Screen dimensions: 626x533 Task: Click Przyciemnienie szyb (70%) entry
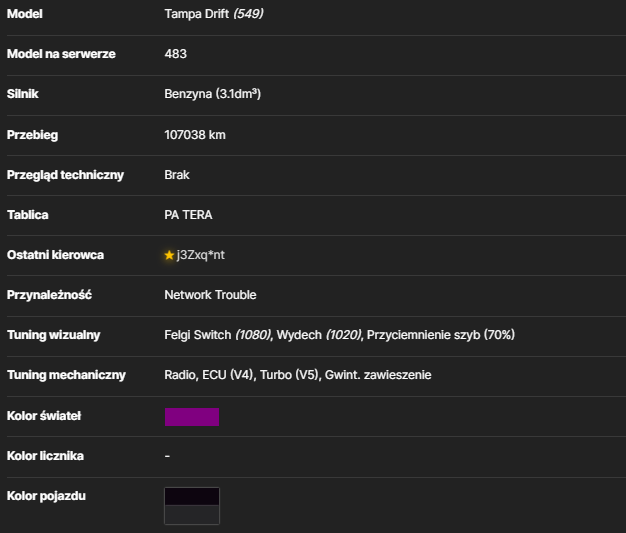[x=441, y=335]
